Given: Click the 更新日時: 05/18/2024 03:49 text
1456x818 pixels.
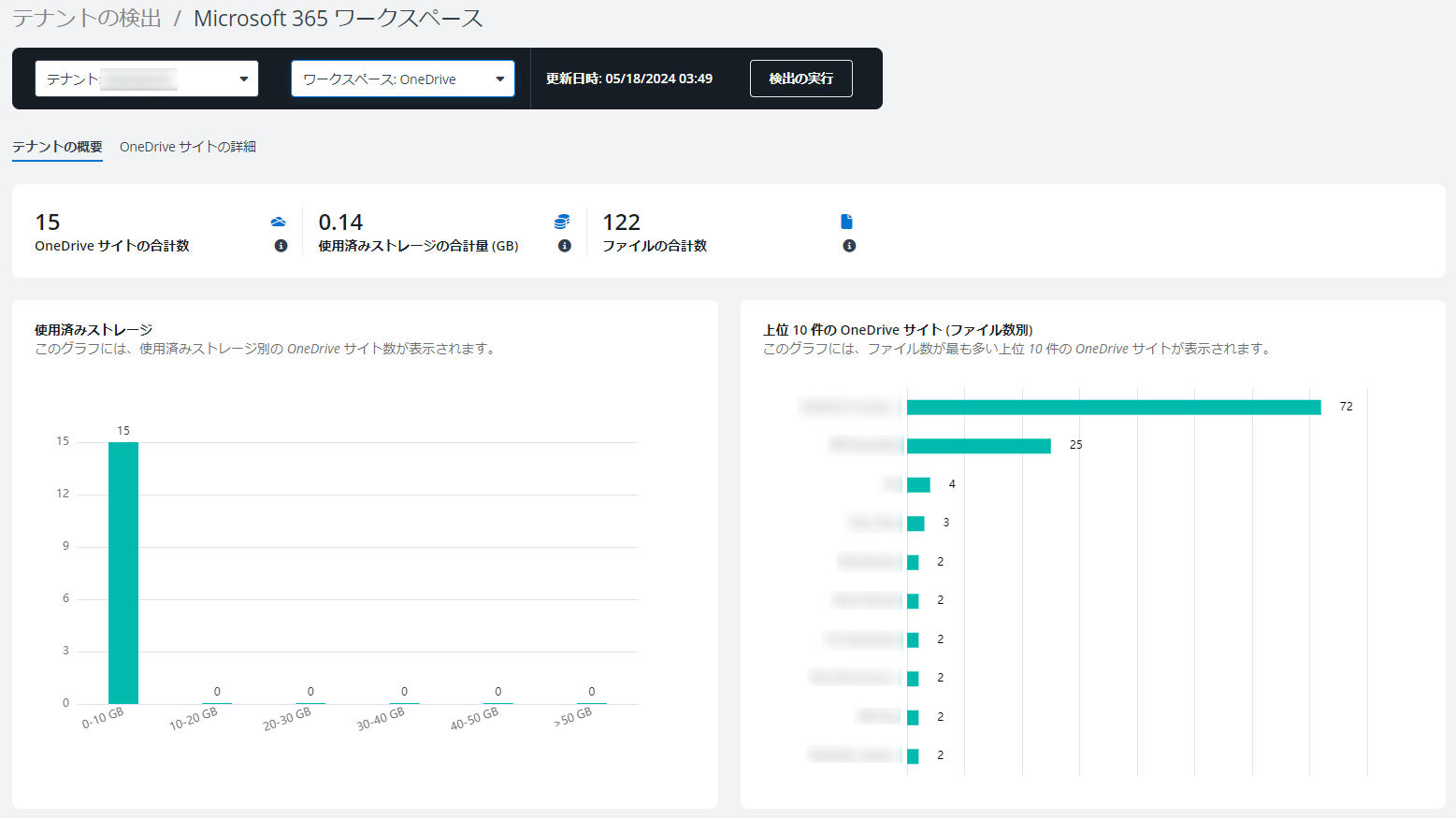Looking at the screenshot, I should (x=629, y=79).
